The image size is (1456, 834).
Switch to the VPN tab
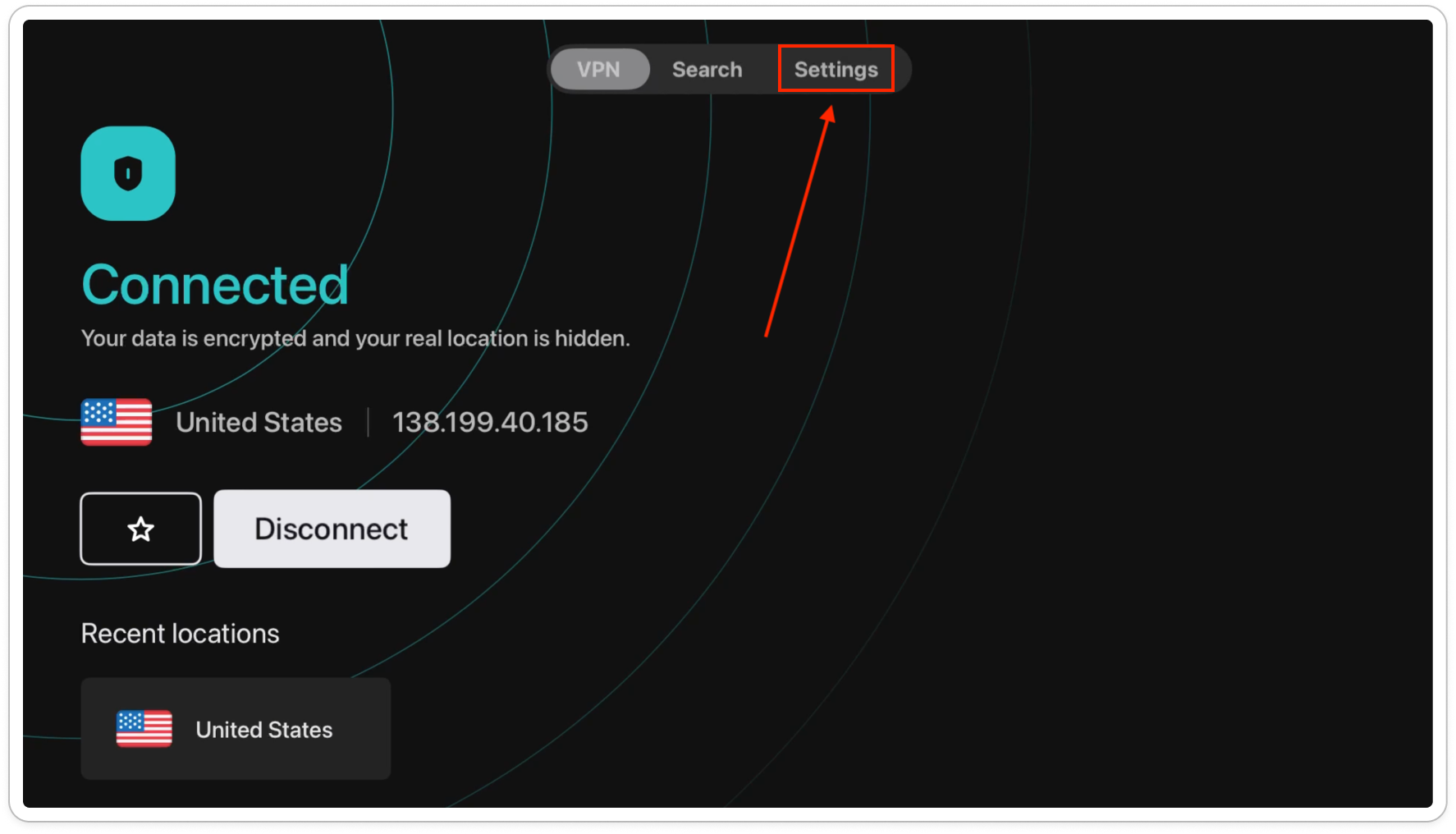599,70
